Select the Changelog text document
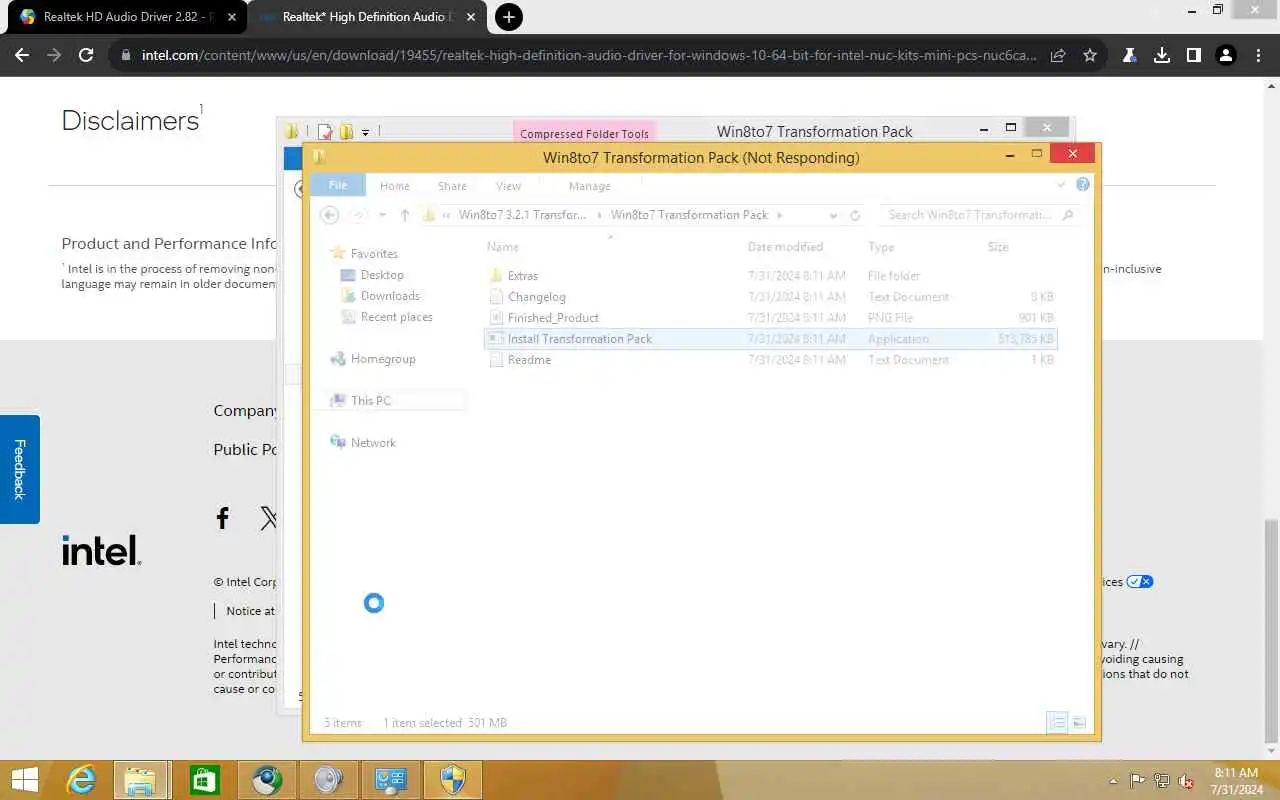The height and width of the screenshot is (800, 1280). point(770,297)
